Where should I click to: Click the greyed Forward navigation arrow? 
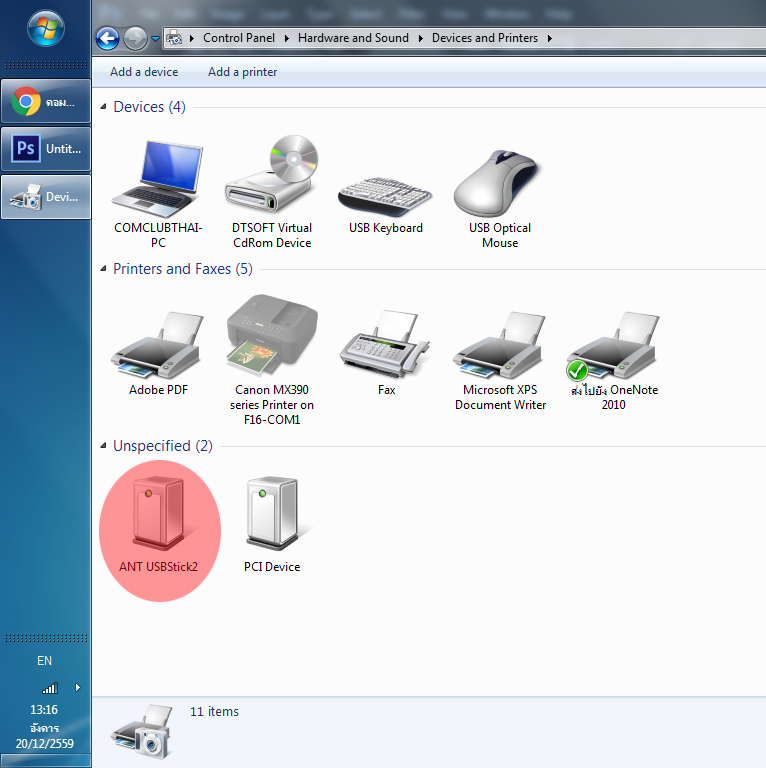click(135, 38)
